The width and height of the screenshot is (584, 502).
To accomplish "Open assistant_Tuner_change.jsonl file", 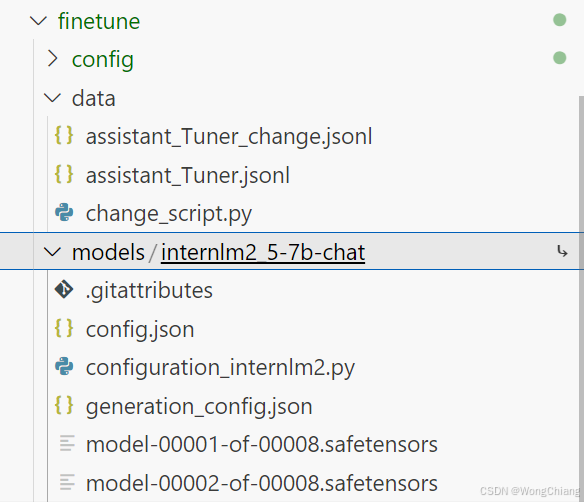I will [229, 137].
